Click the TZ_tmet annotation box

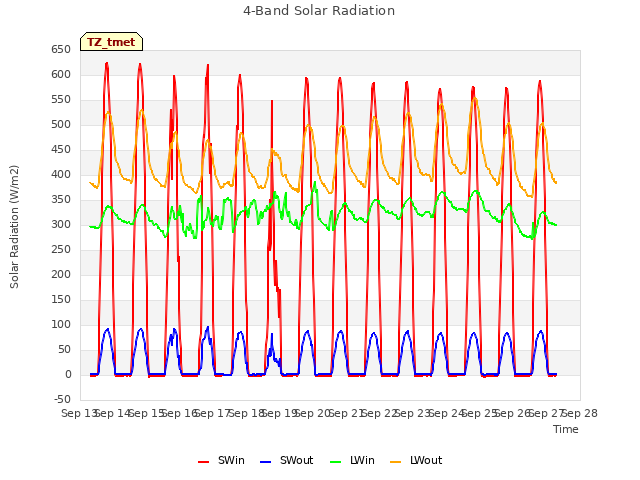[x=111, y=42]
